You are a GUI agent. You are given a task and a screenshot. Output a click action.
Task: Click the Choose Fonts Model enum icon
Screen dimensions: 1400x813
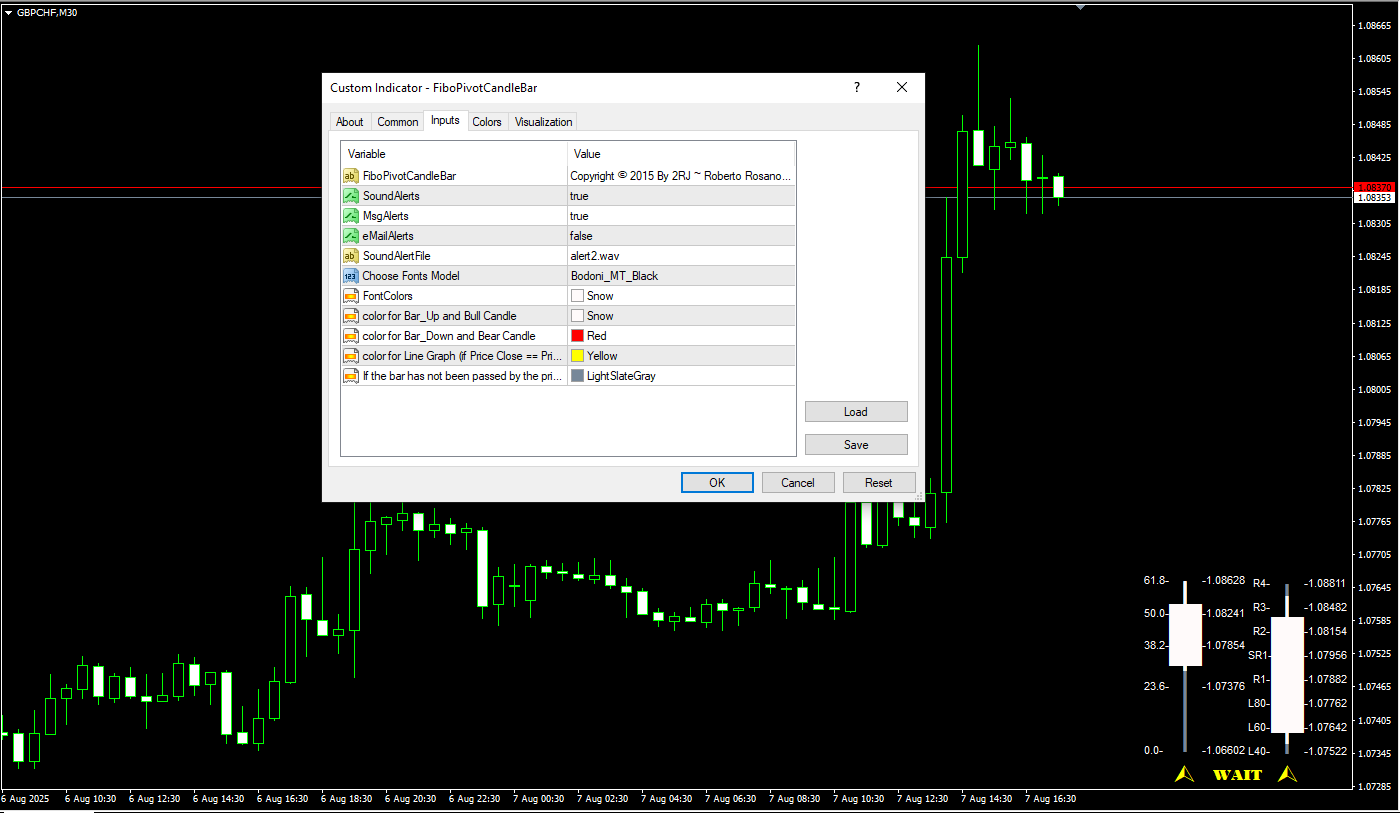tap(351, 276)
